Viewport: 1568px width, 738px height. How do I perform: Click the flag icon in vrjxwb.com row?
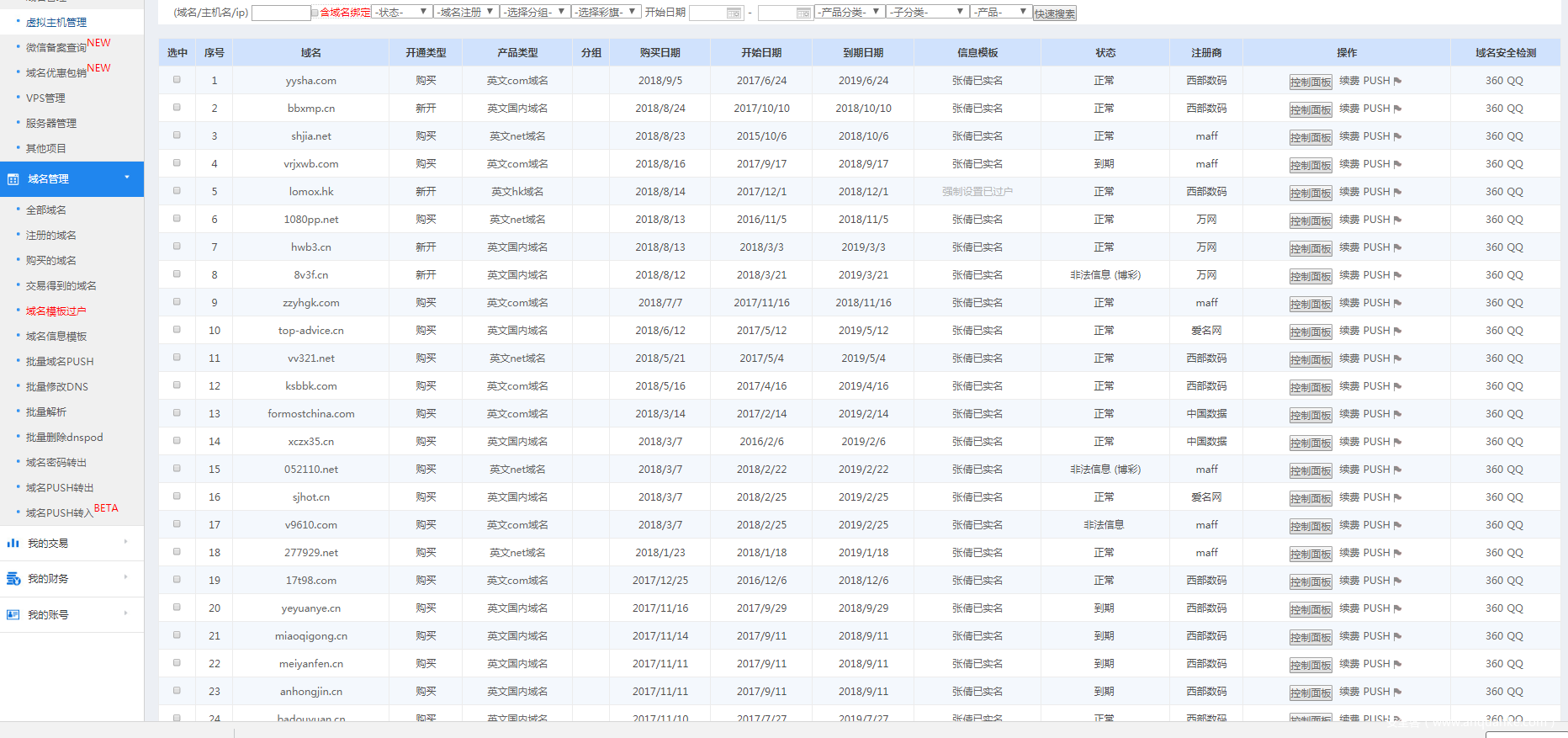[x=1397, y=165]
